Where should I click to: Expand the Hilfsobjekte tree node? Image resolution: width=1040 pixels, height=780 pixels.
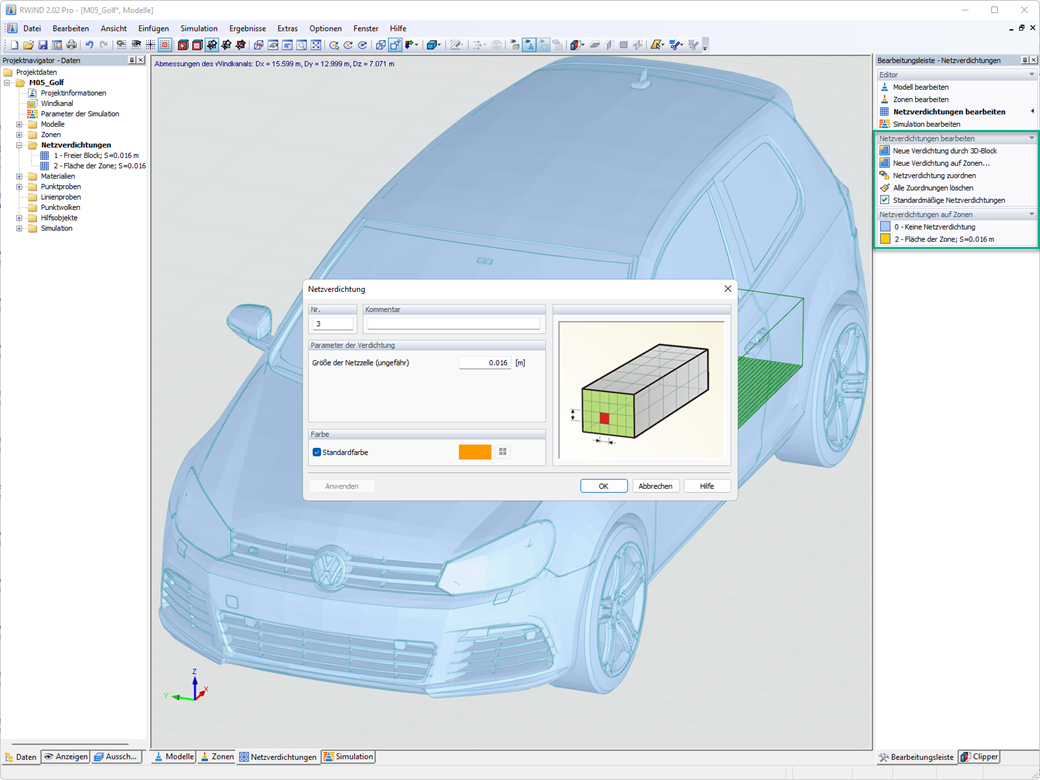pos(19,218)
